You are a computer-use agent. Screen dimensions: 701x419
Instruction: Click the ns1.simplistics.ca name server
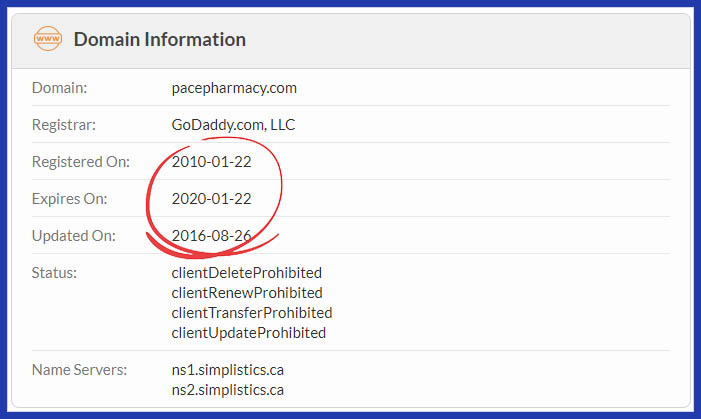(228, 370)
